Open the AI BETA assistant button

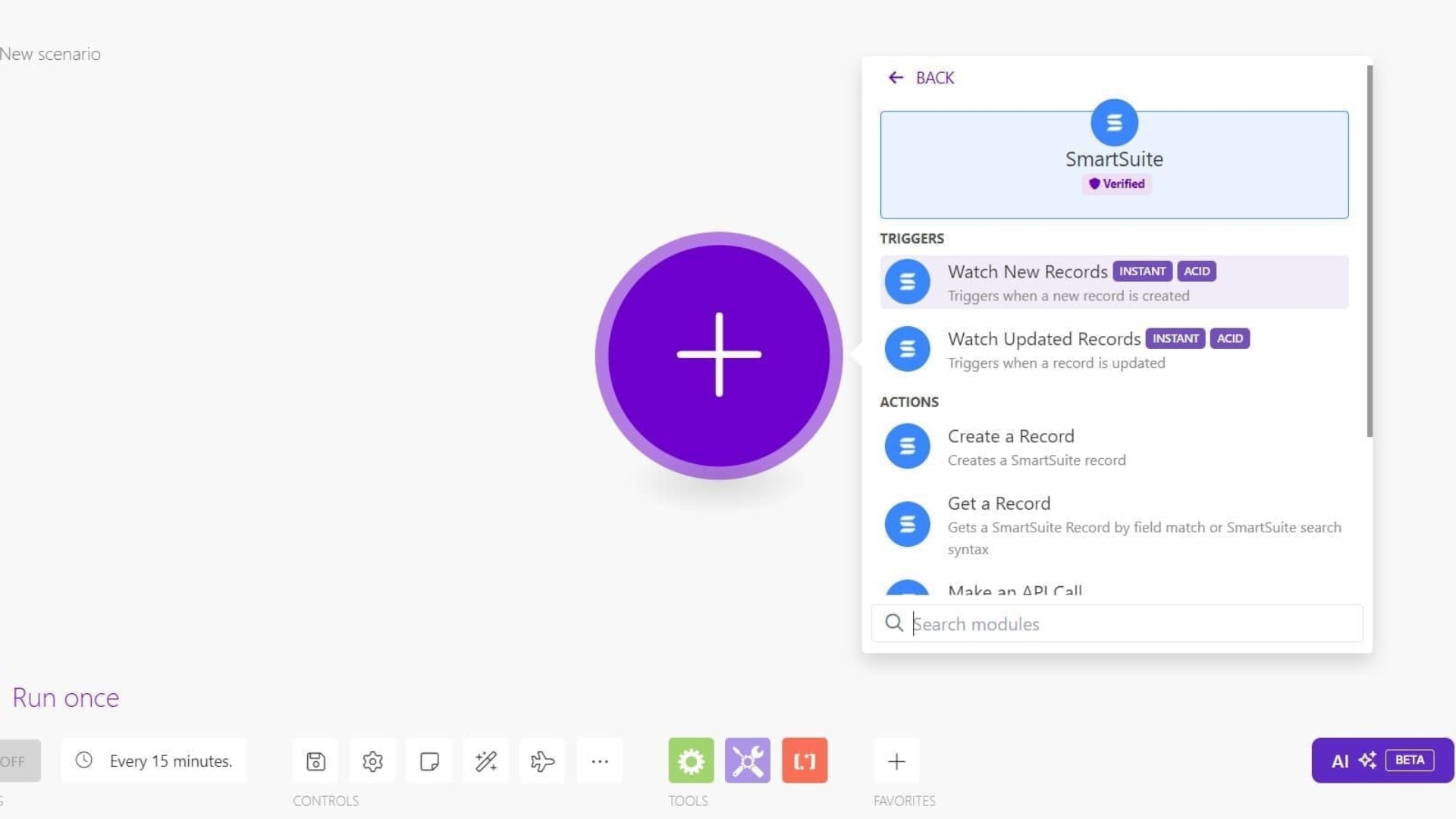point(1382,761)
